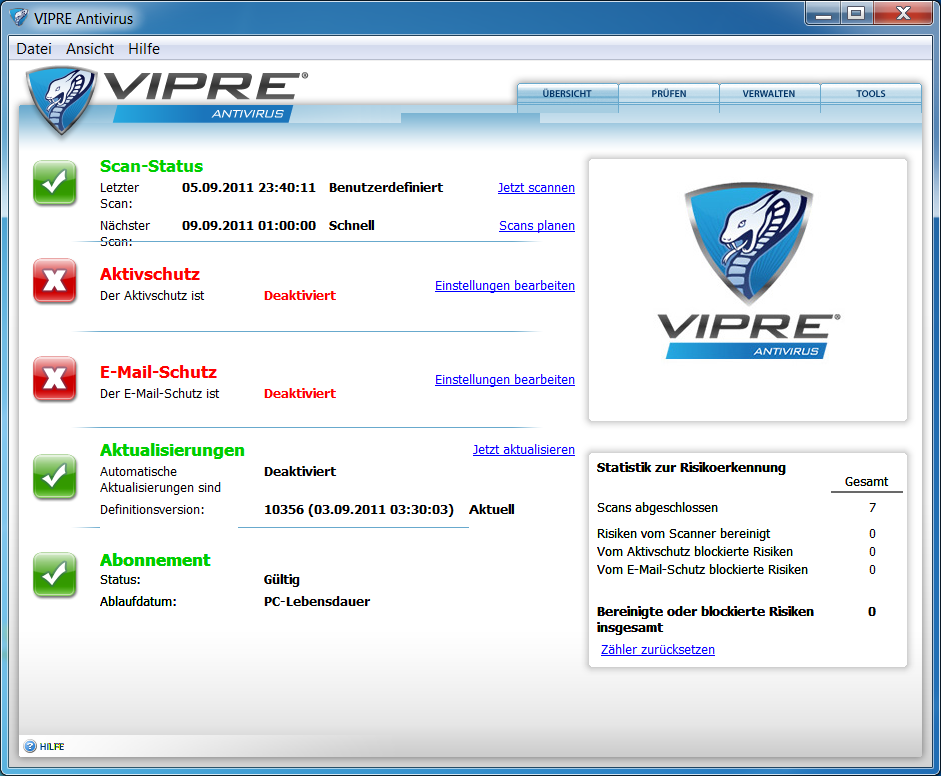Click the green check icon beside Scan-Status
The width and height of the screenshot is (941, 776).
[x=55, y=182]
